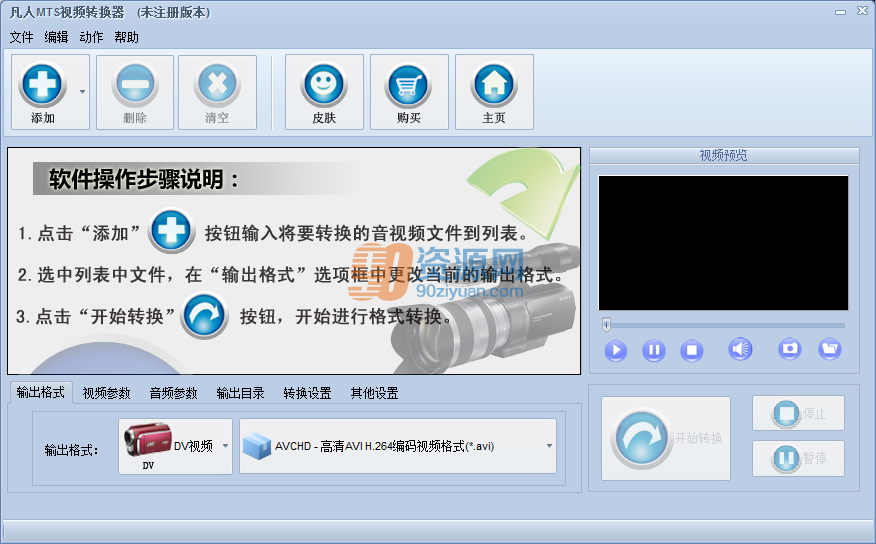Screen dimensions: 876x544
Task: Click the 停止 stop conversion button
Action: [x=798, y=413]
